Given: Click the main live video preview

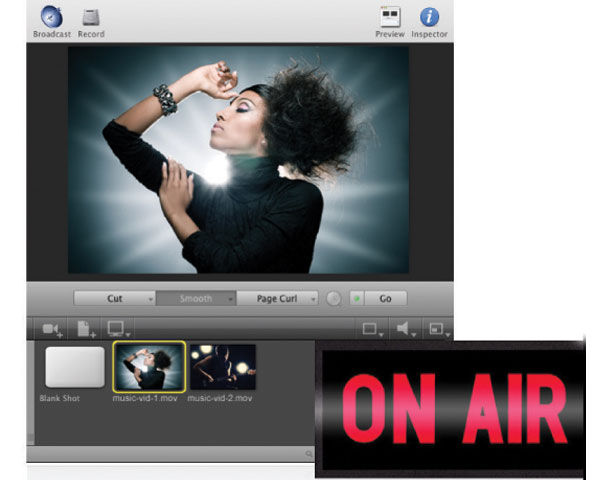Looking at the screenshot, I should [238, 160].
